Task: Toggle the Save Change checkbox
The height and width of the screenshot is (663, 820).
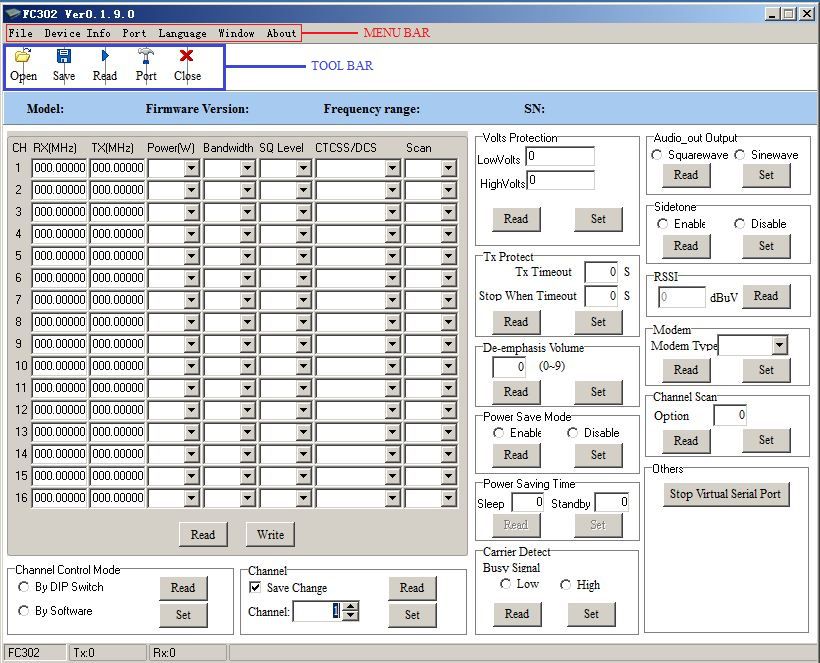Action: [x=255, y=587]
